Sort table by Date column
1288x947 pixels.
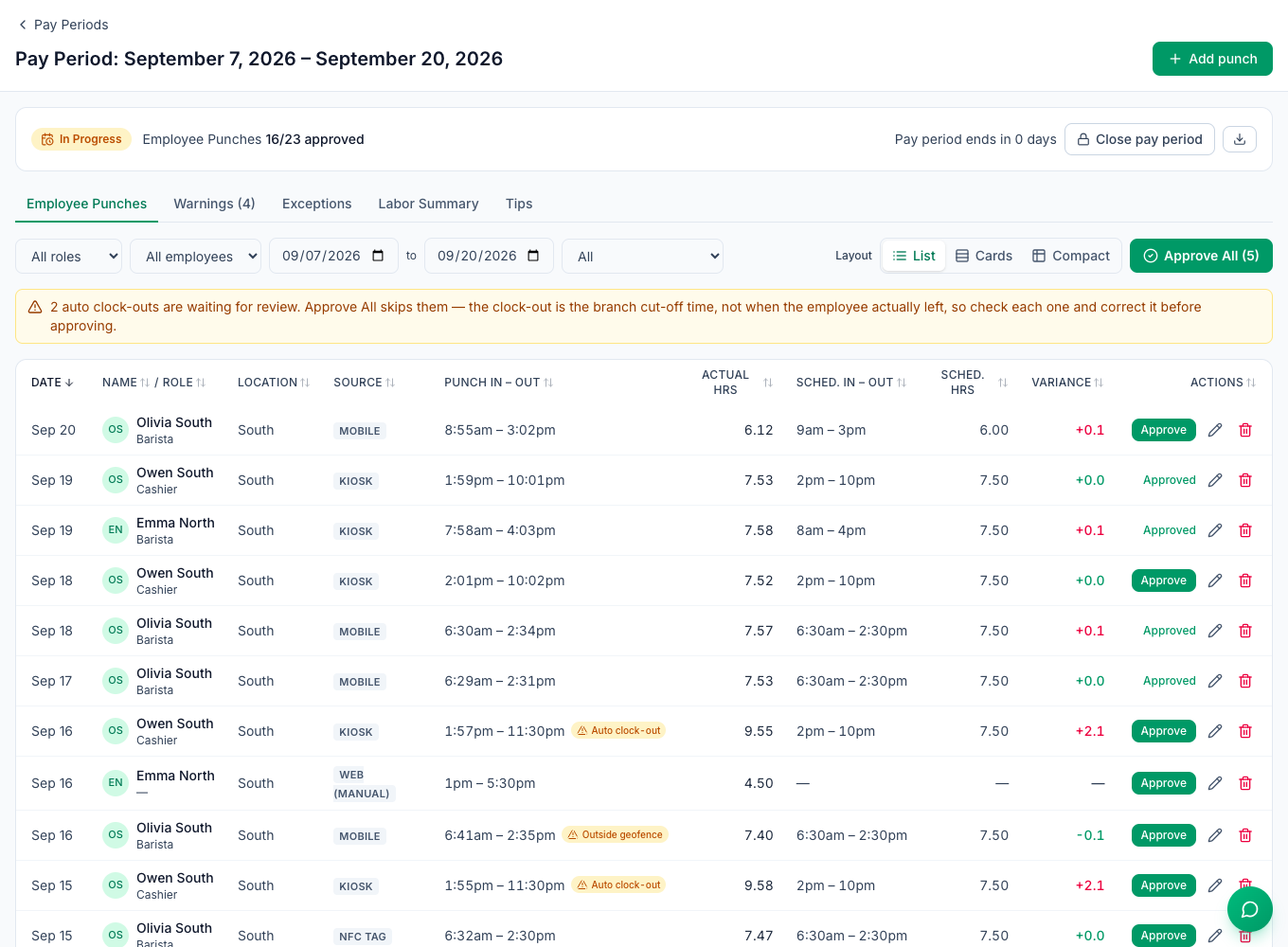coord(52,383)
